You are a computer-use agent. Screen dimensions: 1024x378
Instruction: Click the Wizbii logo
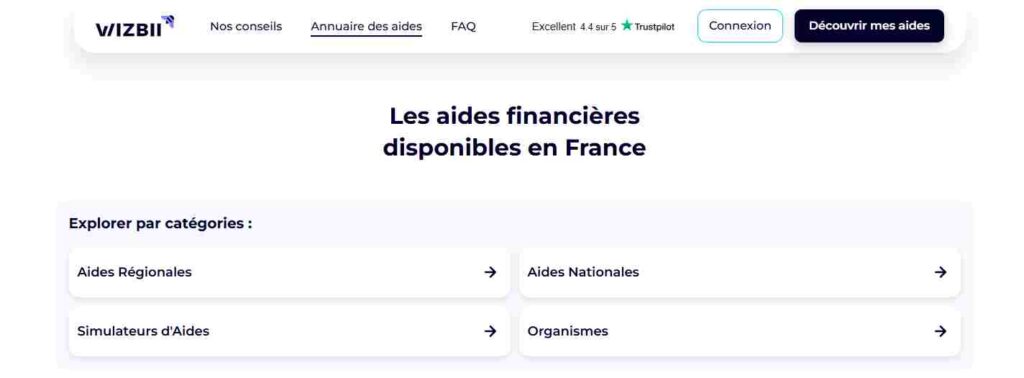coord(135,27)
